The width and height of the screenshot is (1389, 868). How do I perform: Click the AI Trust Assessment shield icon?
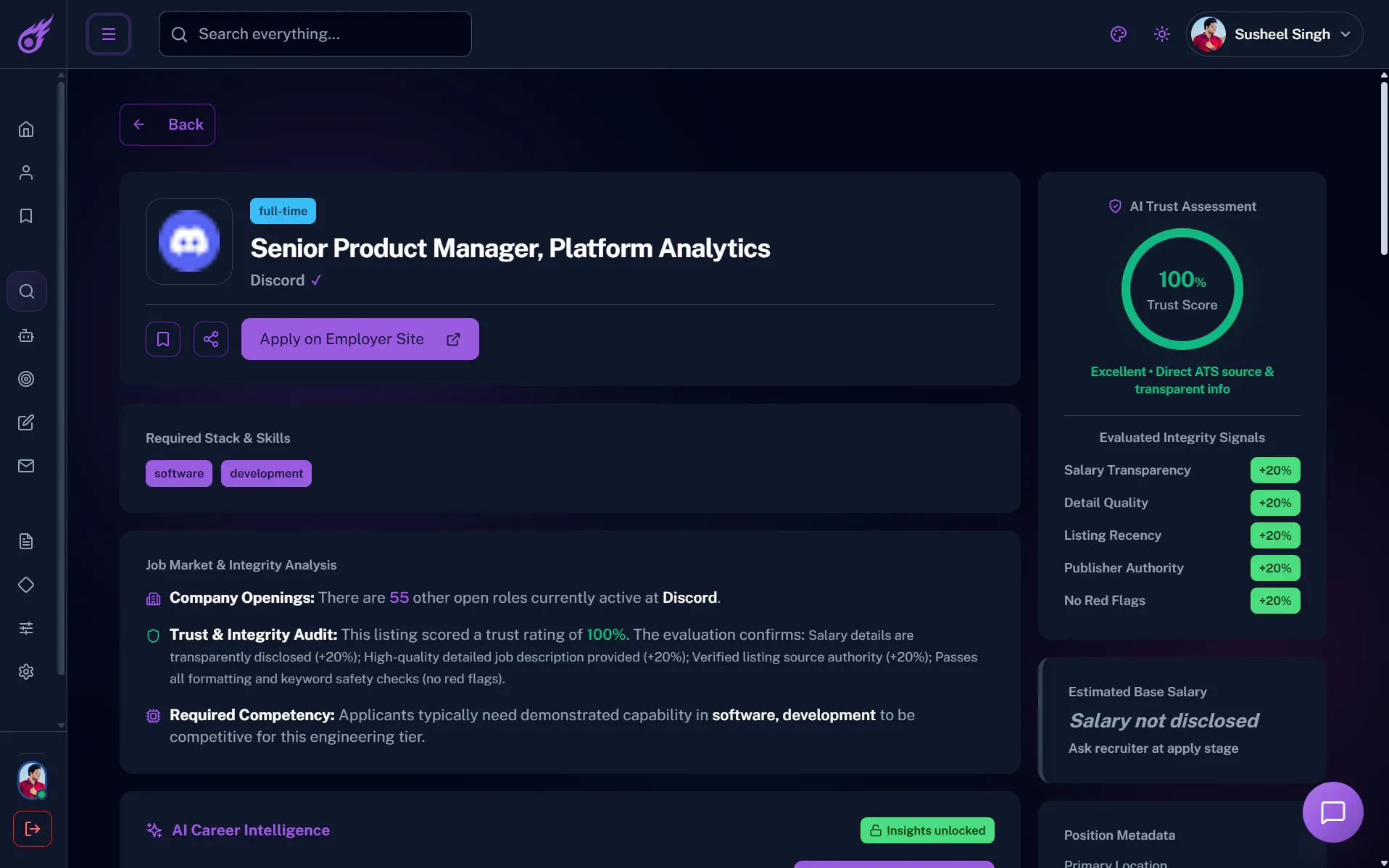[1115, 206]
